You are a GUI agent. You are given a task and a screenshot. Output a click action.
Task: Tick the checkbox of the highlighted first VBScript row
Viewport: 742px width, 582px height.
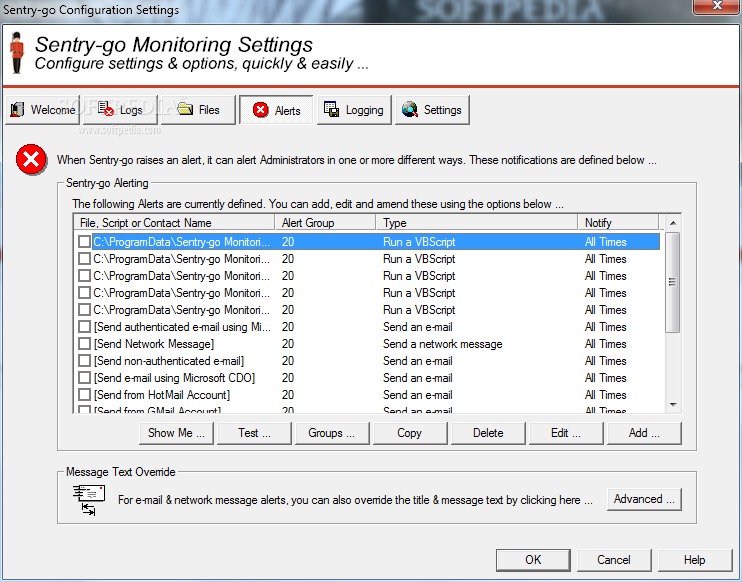(x=84, y=242)
